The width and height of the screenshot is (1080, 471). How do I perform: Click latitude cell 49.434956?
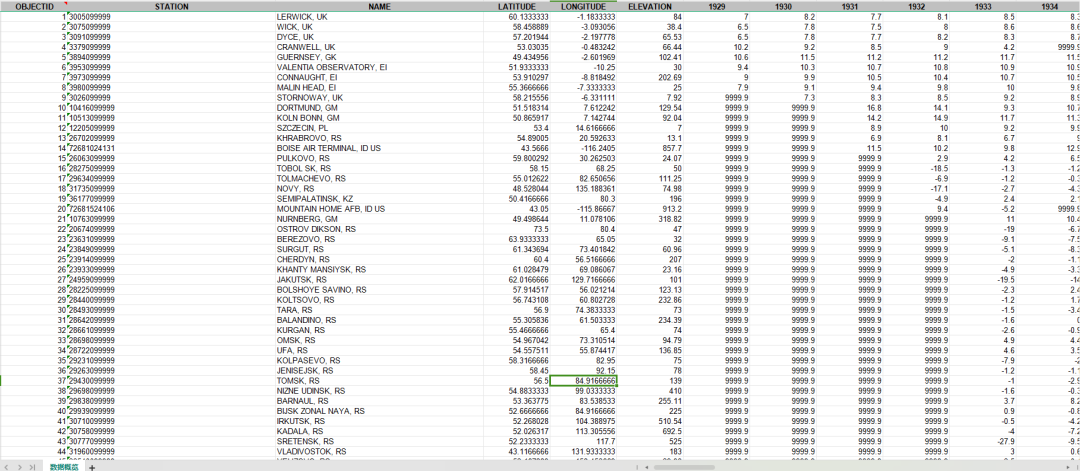click(x=516, y=57)
